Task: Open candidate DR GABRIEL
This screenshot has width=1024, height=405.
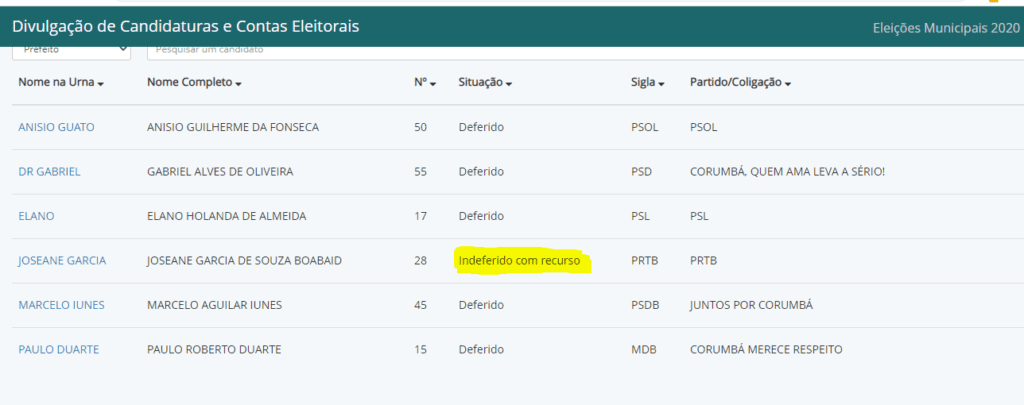Action: pos(50,172)
